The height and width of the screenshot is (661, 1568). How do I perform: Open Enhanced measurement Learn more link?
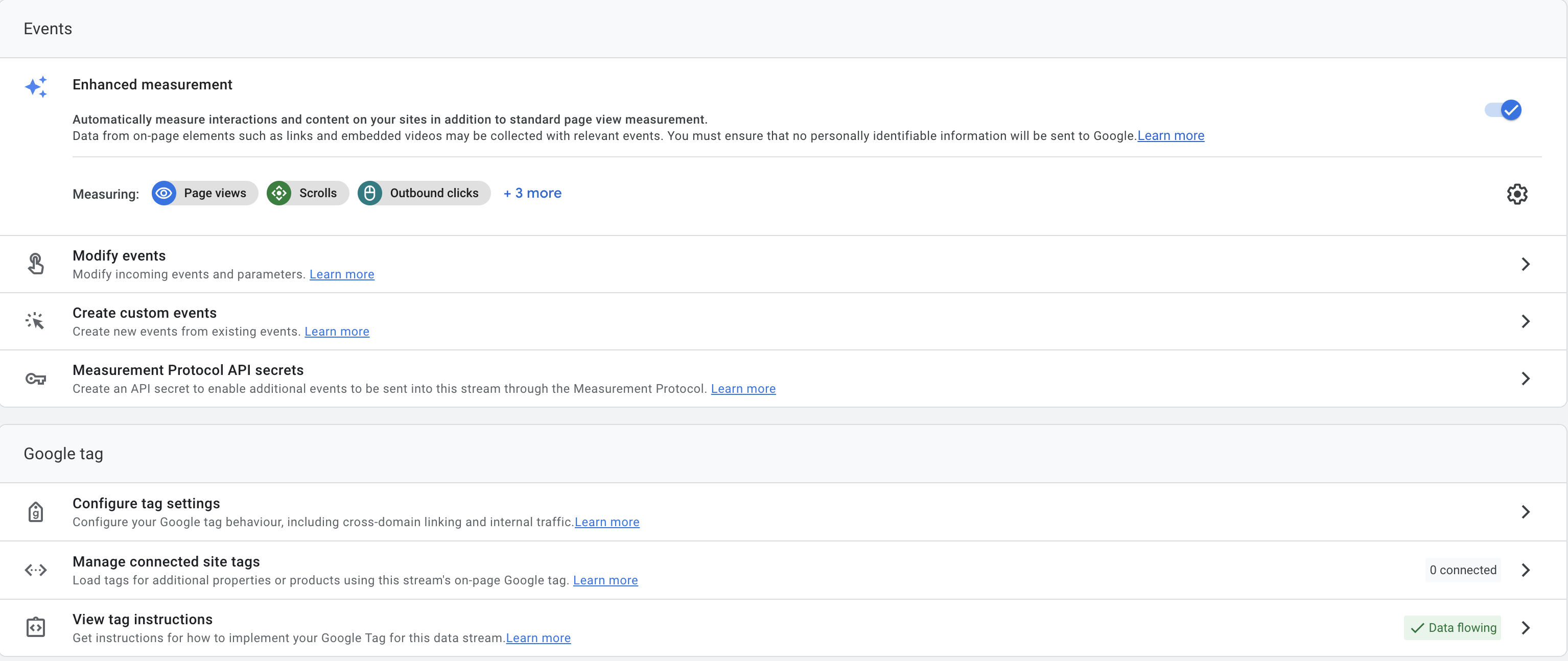[1171, 136]
